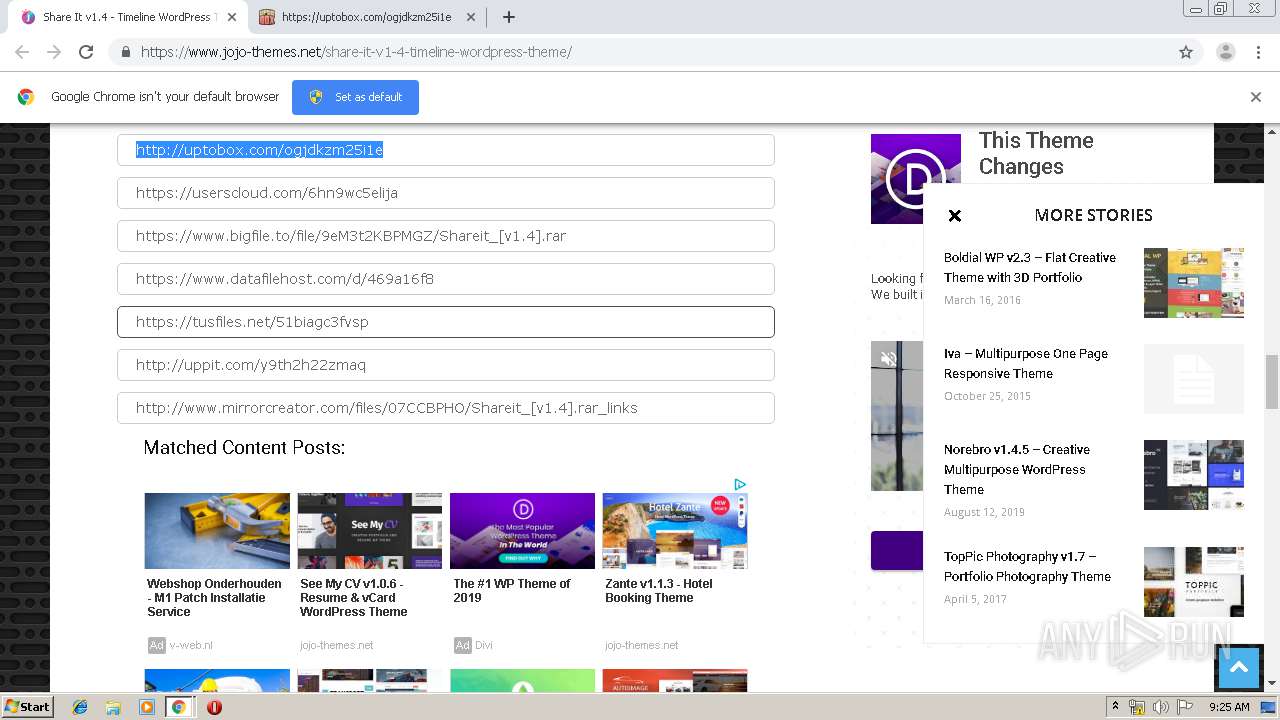Viewport: 1280px width, 720px height.
Task: Open Boldial WP v2.3 story link
Action: [1030, 267]
